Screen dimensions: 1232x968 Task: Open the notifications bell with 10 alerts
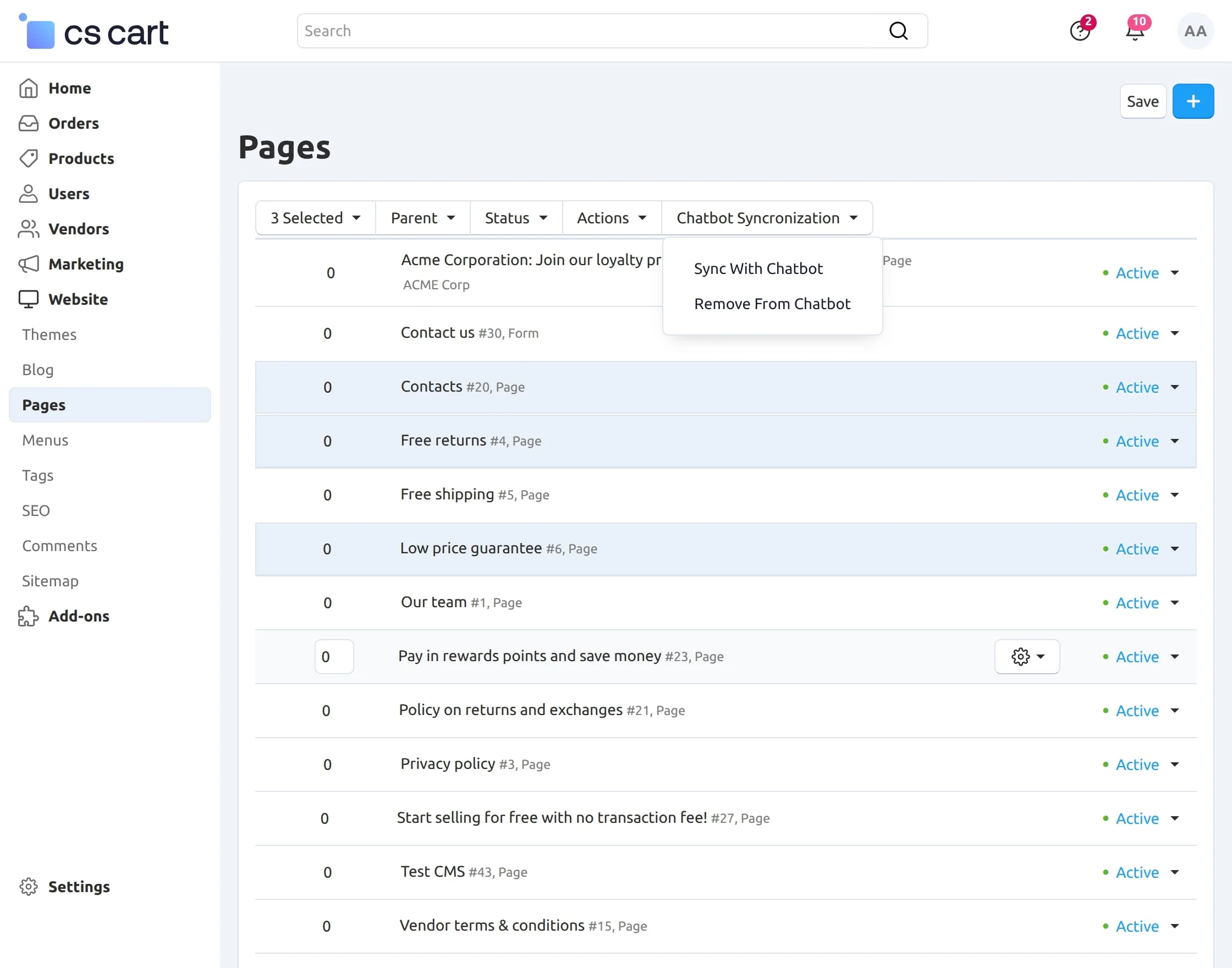coord(1135,31)
